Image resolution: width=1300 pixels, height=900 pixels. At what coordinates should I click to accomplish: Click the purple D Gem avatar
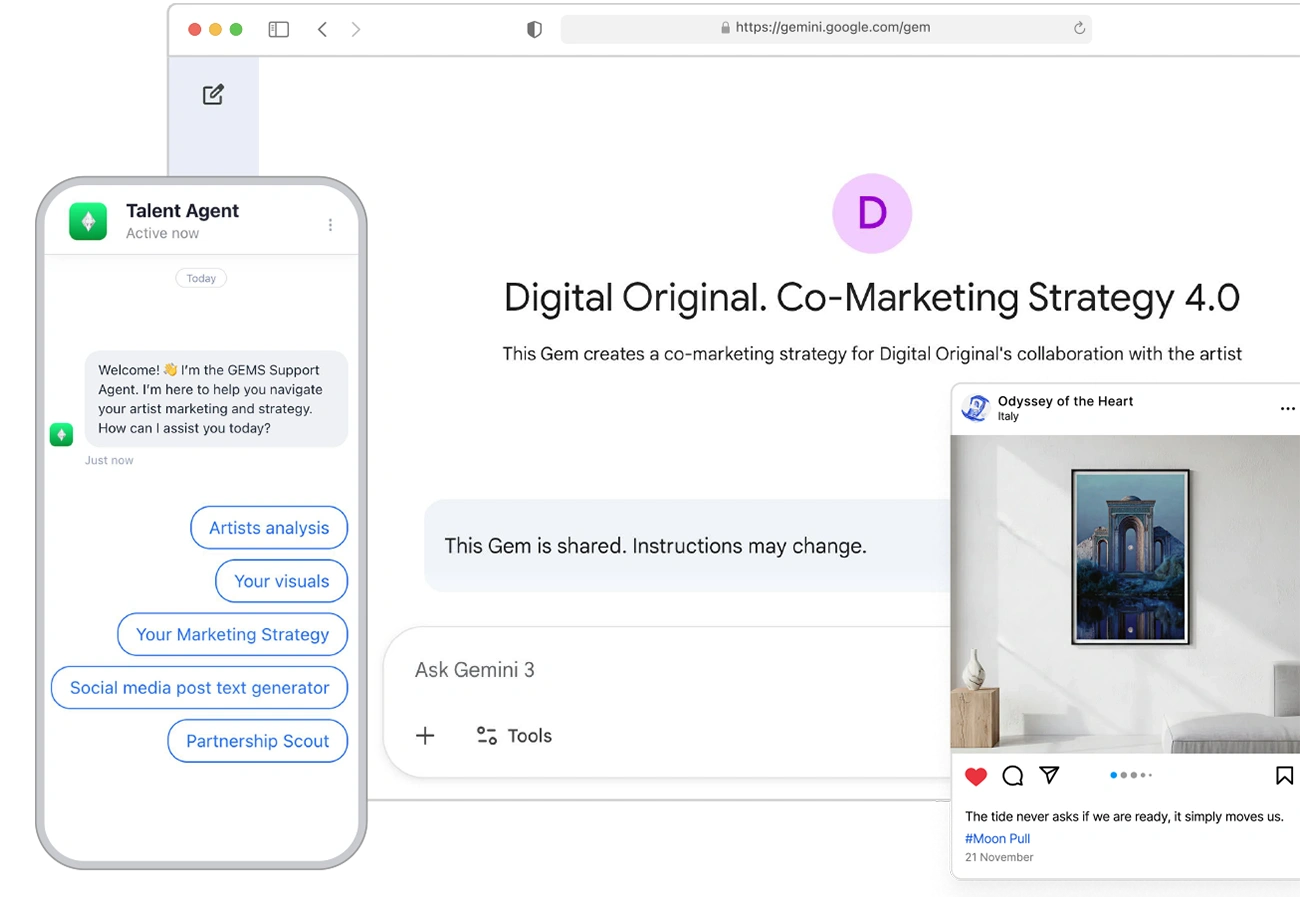(x=872, y=213)
